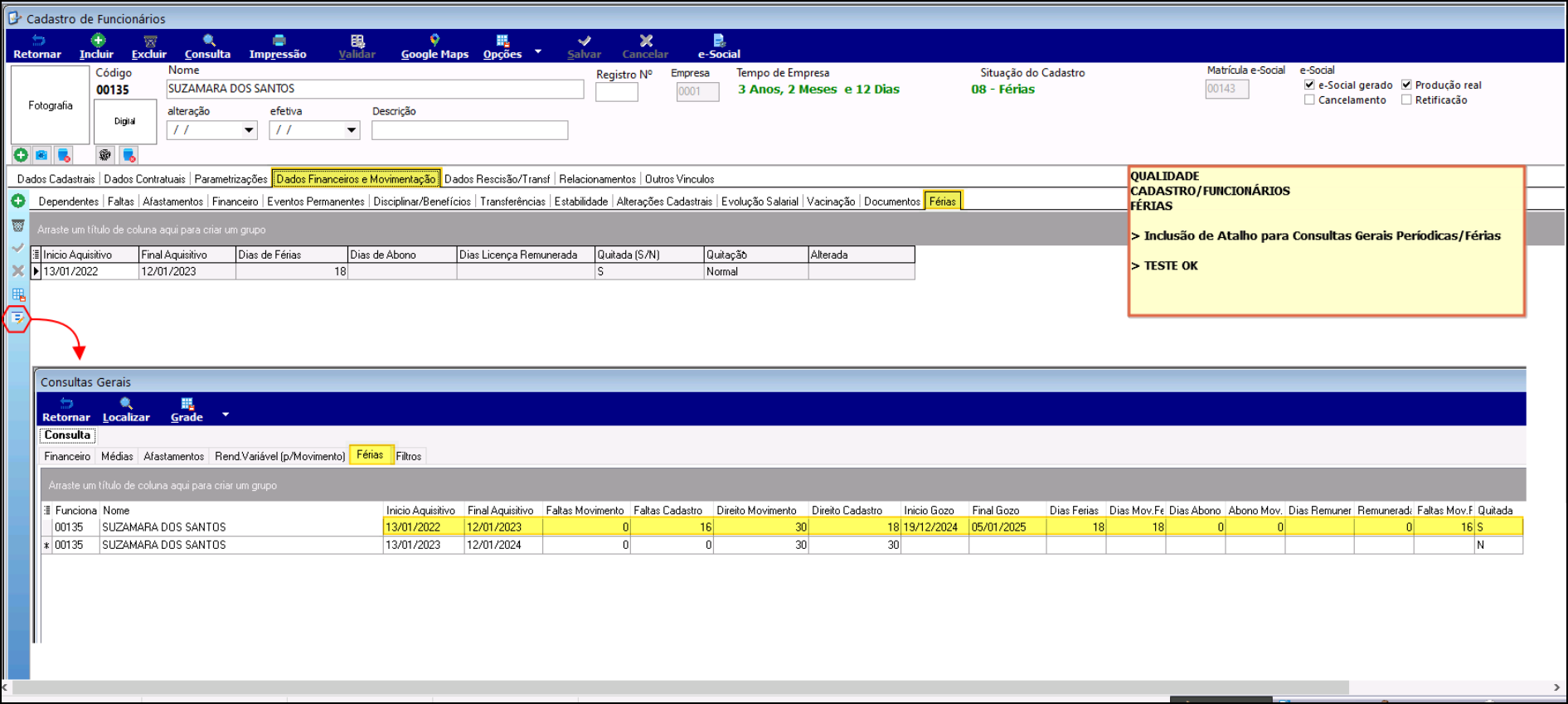Click the Digital fingerprint box
Viewport: 1568px width, 704px height.
tap(125, 121)
